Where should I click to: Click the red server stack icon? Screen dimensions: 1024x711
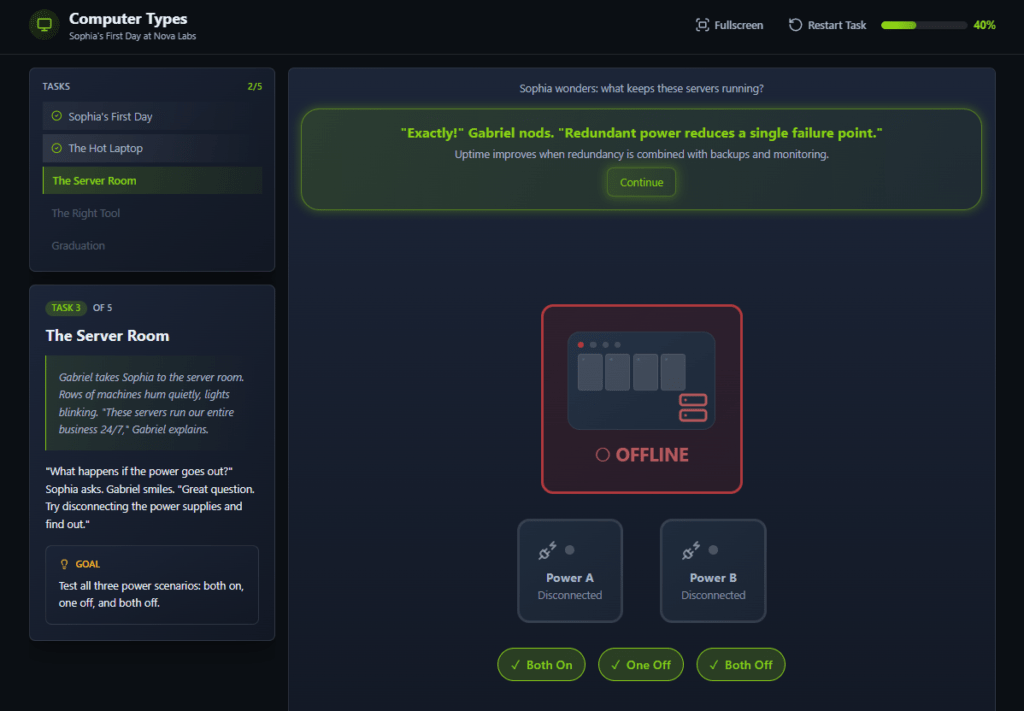point(693,407)
